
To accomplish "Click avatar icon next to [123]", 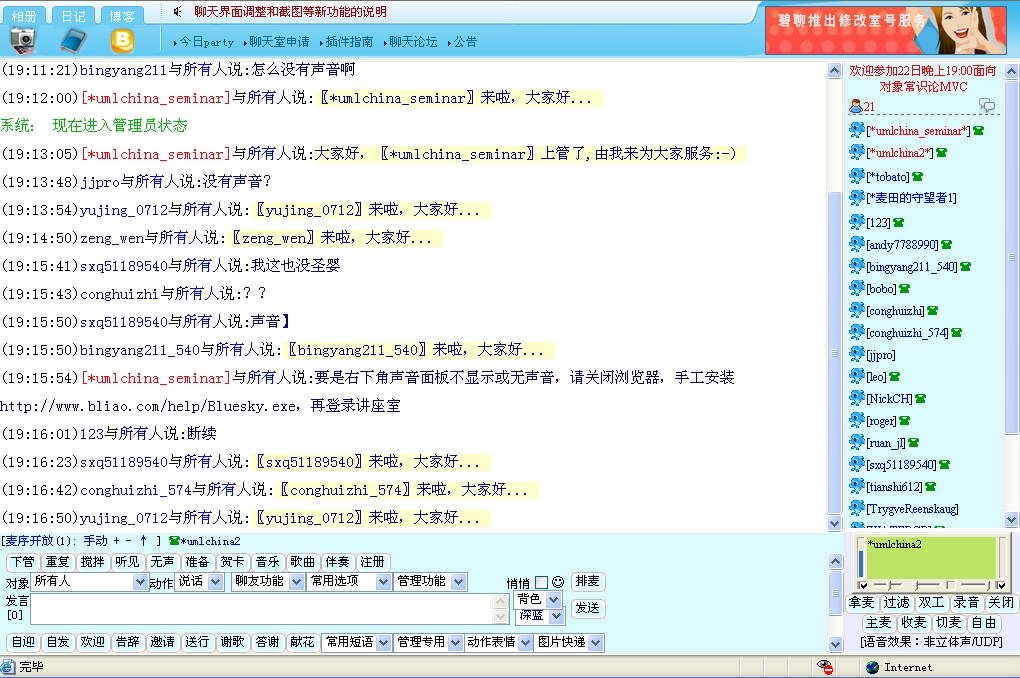I will tap(857, 221).
